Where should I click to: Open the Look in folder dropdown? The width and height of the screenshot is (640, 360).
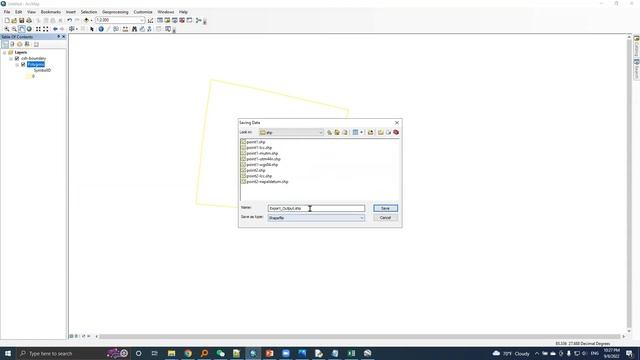tap(321, 132)
